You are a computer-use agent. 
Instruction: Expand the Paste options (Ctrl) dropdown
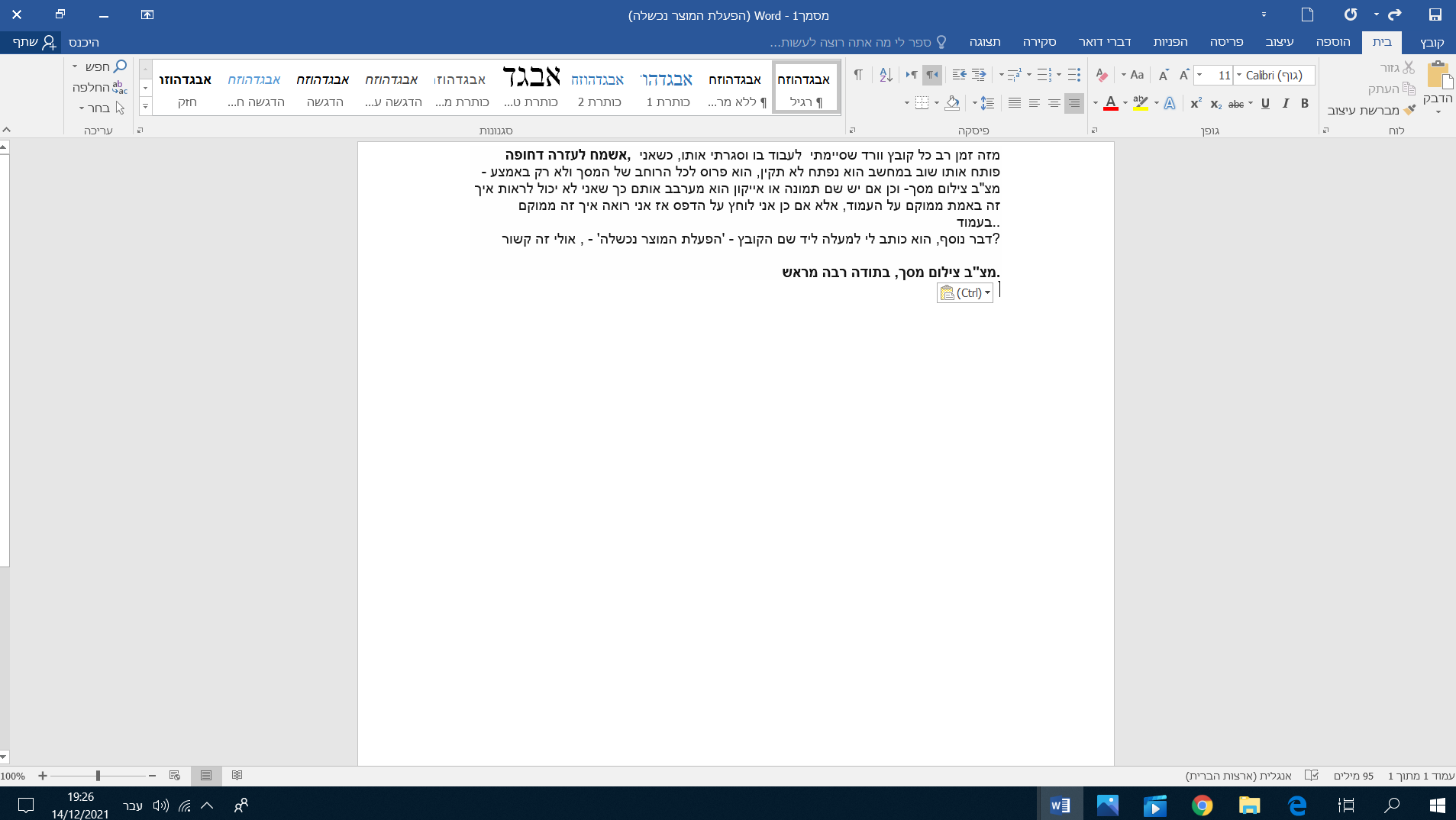[x=966, y=293]
